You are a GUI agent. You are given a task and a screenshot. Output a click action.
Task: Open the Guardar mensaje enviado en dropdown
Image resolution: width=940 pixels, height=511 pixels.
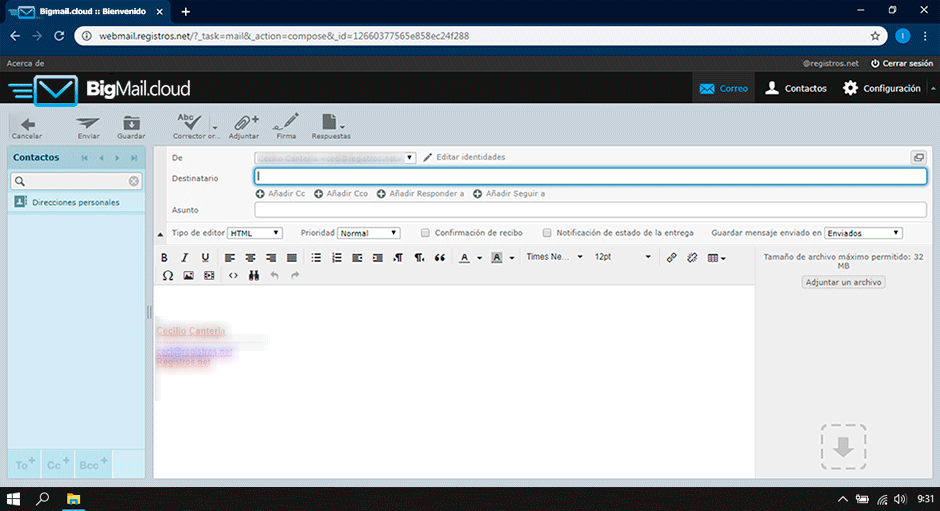click(x=863, y=233)
